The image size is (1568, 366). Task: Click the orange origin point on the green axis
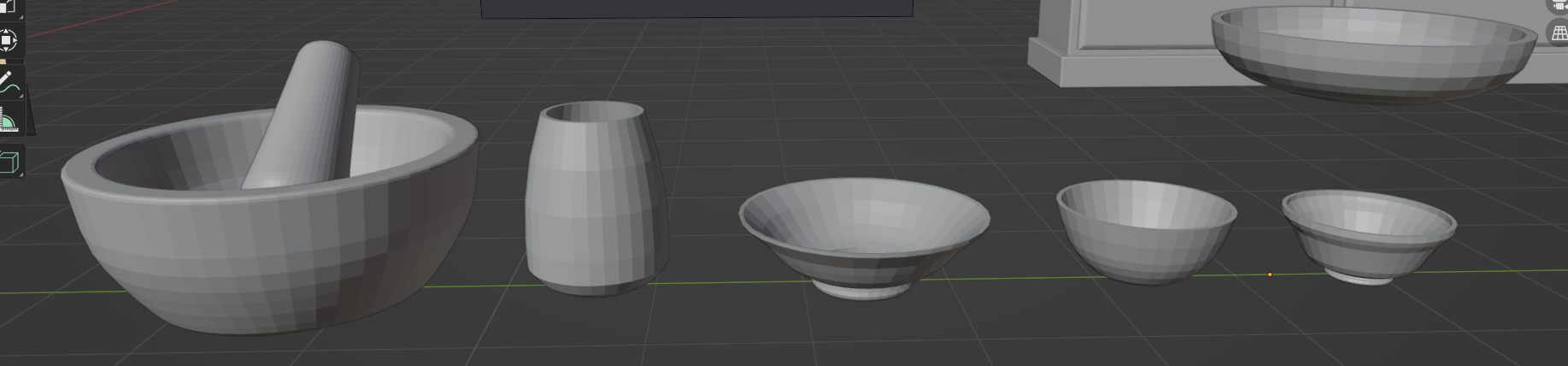[1270, 274]
